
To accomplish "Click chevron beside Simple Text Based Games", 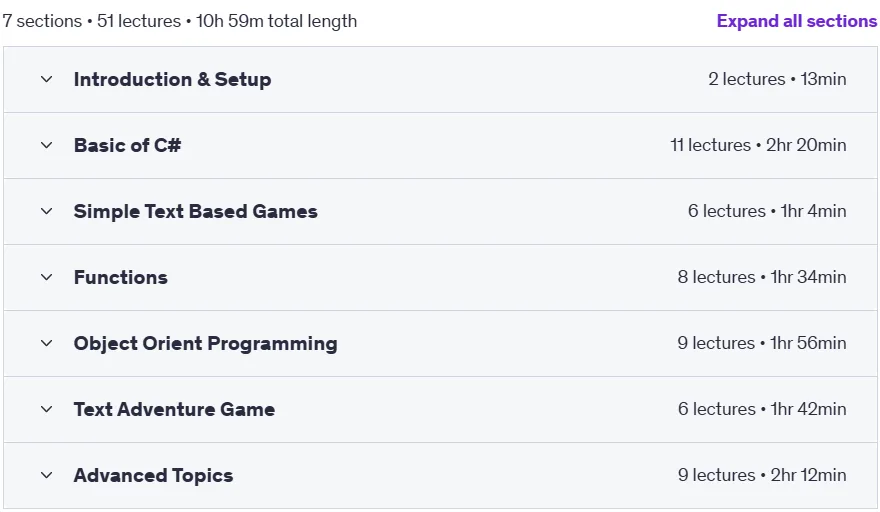I will pyautogui.click(x=47, y=211).
